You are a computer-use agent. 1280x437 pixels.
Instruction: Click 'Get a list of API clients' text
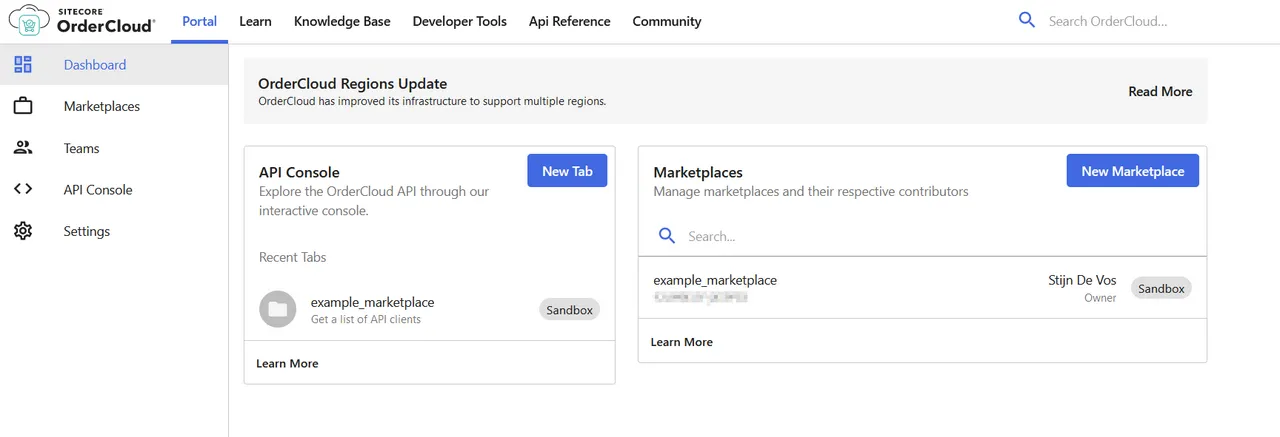click(366, 319)
